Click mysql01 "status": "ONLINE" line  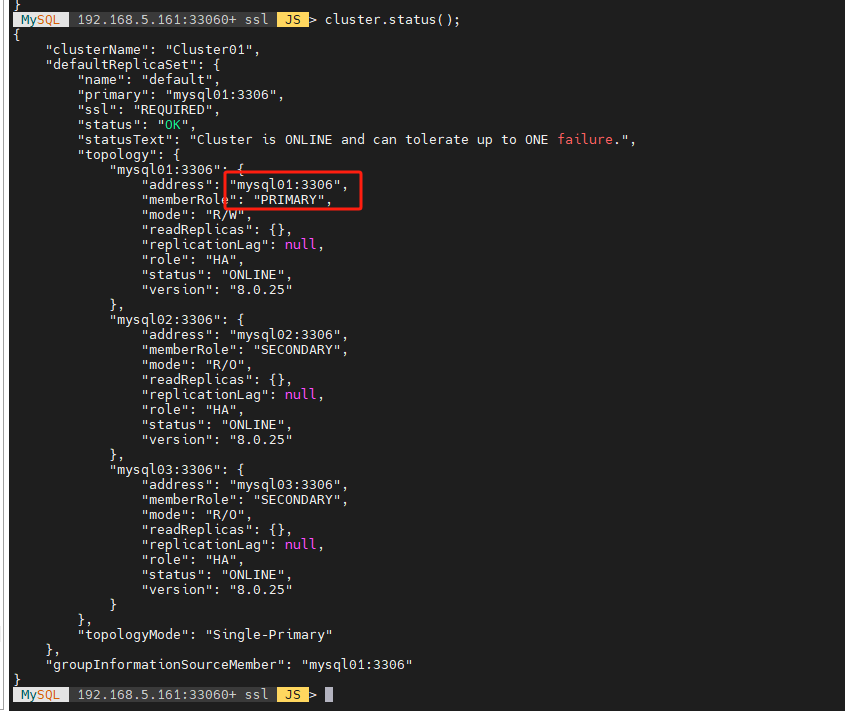217,275
